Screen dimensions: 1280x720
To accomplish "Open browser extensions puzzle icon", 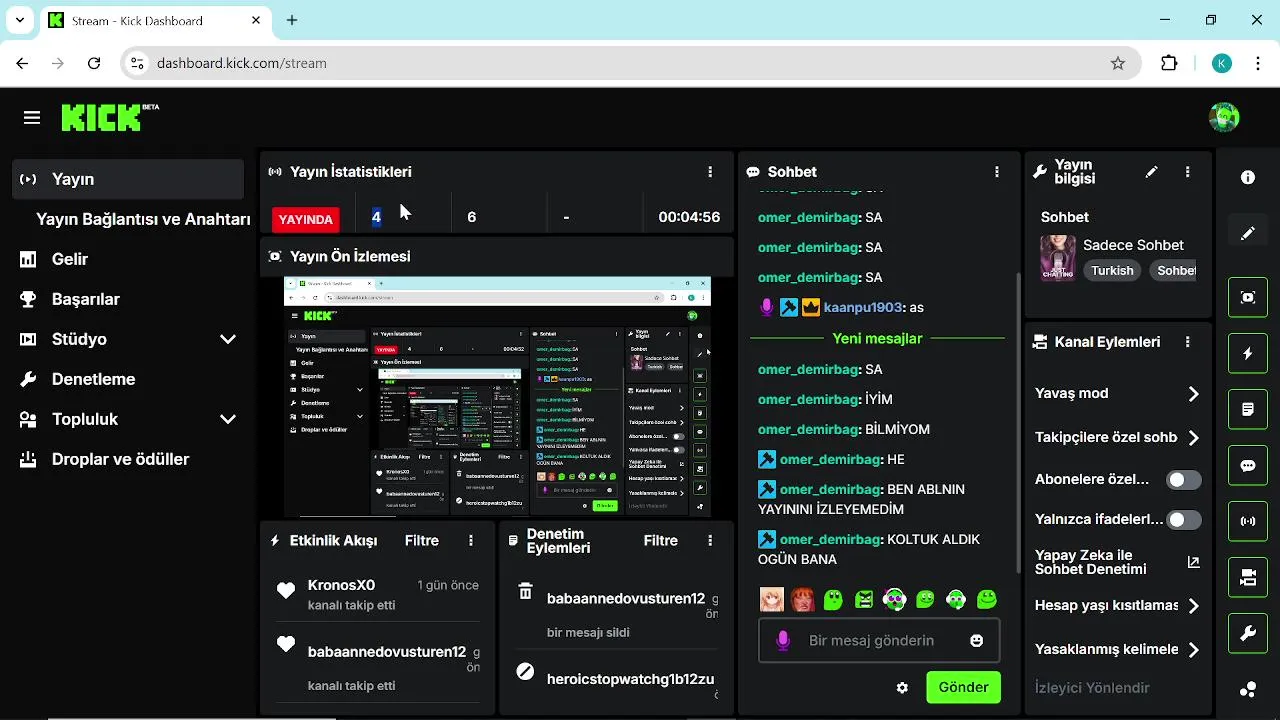I will pyautogui.click(x=1169, y=63).
